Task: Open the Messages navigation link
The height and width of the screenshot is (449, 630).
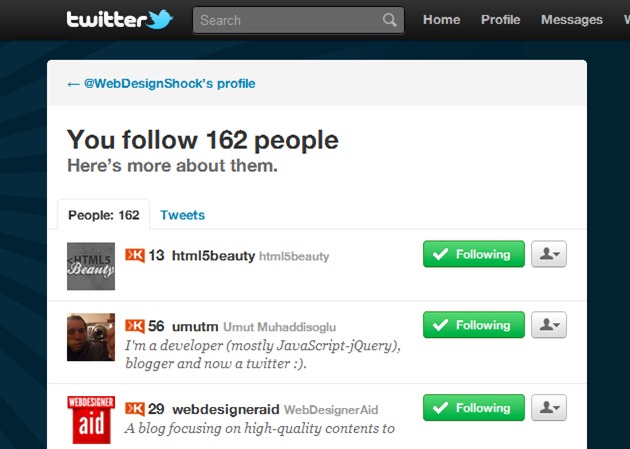Action: [572, 20]
